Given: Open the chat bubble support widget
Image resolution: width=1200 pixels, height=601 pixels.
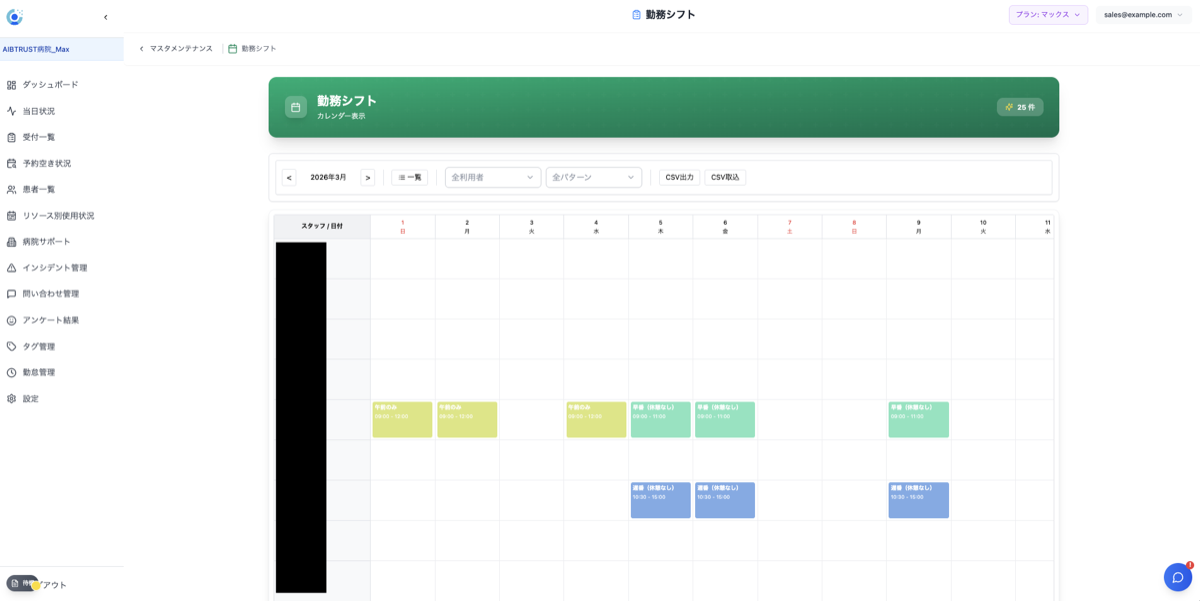Looking at the screenshot, I should [x=1177, y=577].
